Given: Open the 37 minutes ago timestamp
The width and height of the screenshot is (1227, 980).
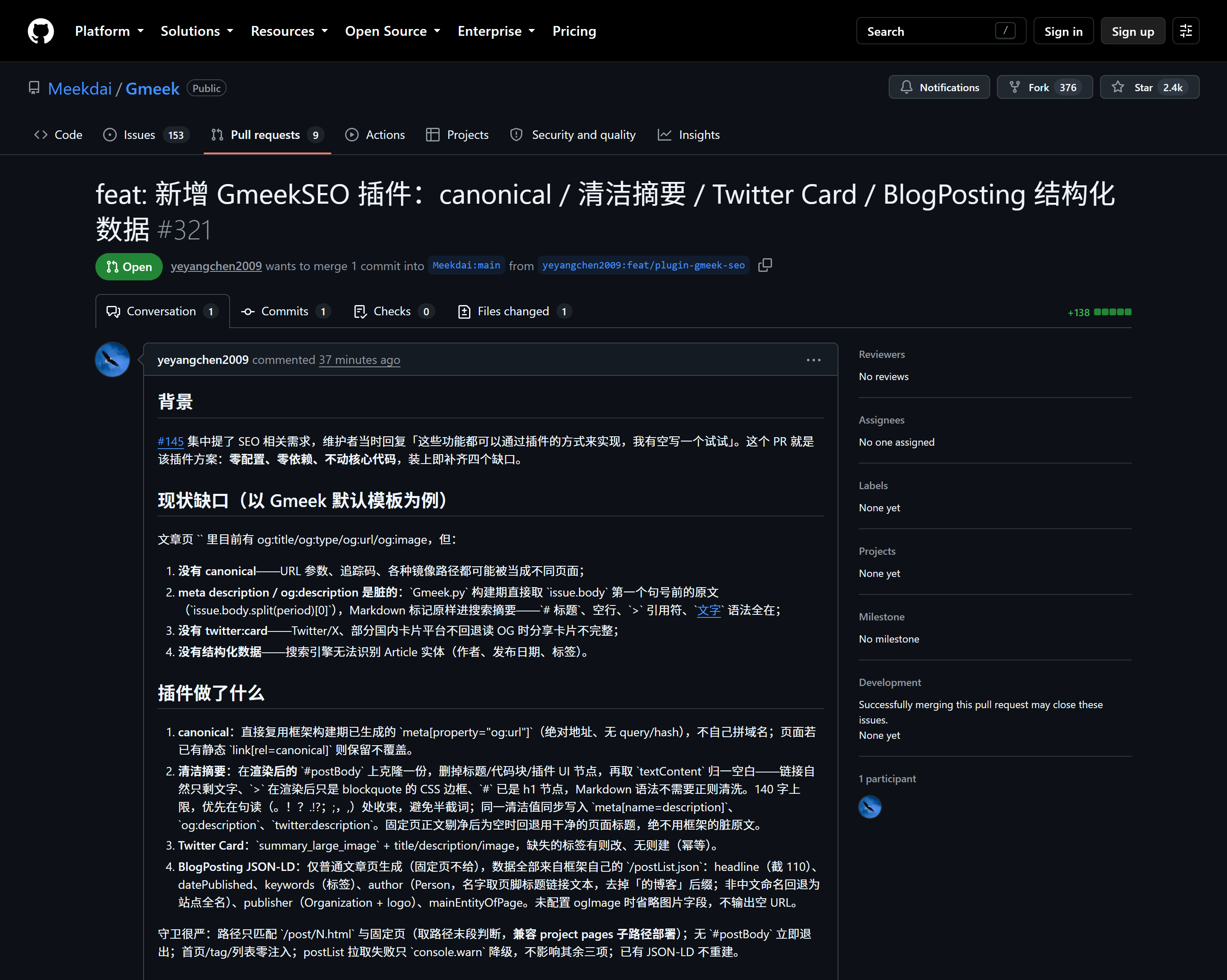Looking at the screenshot, I should coord(359,360).
